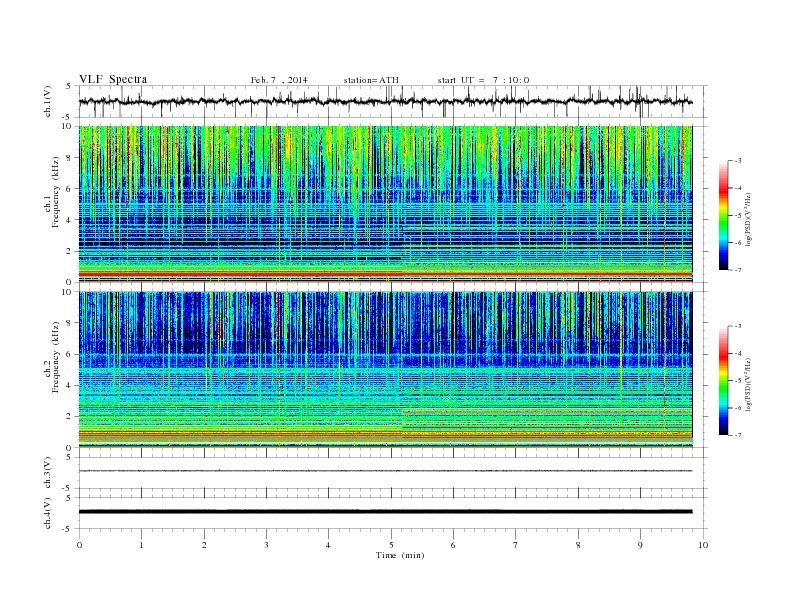This screenshot has height=612, width=792.
Task: Click the time axis tick label '3'
Action: (x=266, y=545)
